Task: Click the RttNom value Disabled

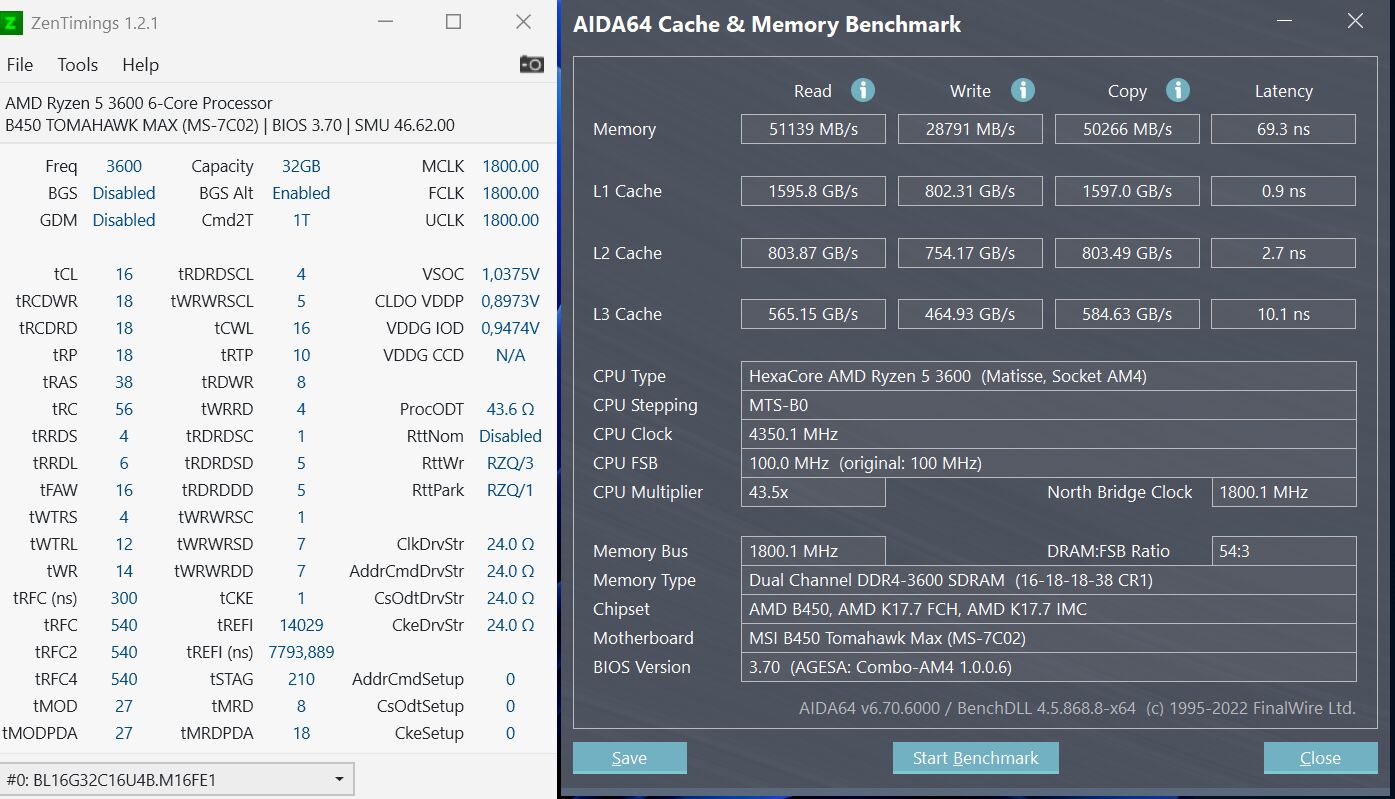Action: (x=510, y=436)
